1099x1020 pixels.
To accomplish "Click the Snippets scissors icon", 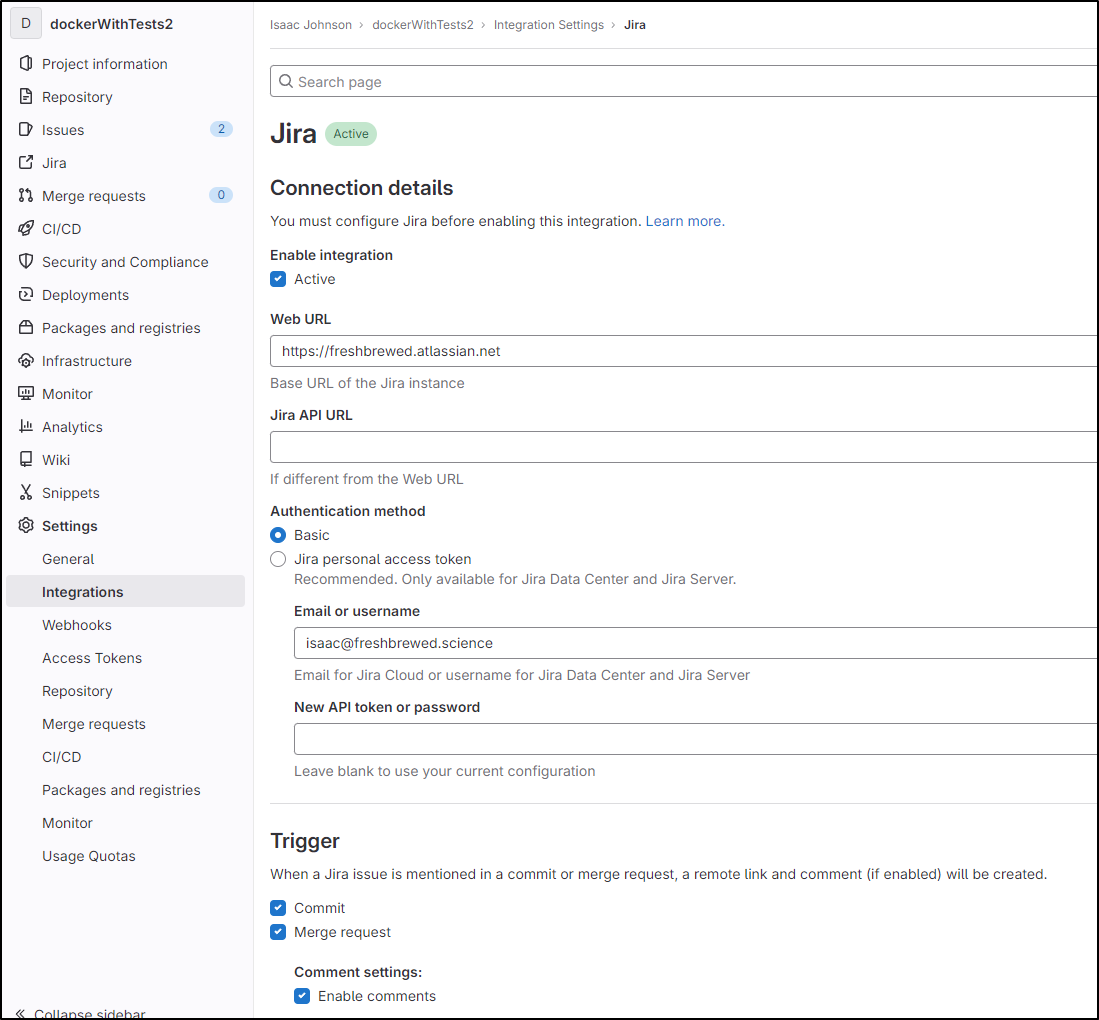I will tap(26, 492).
